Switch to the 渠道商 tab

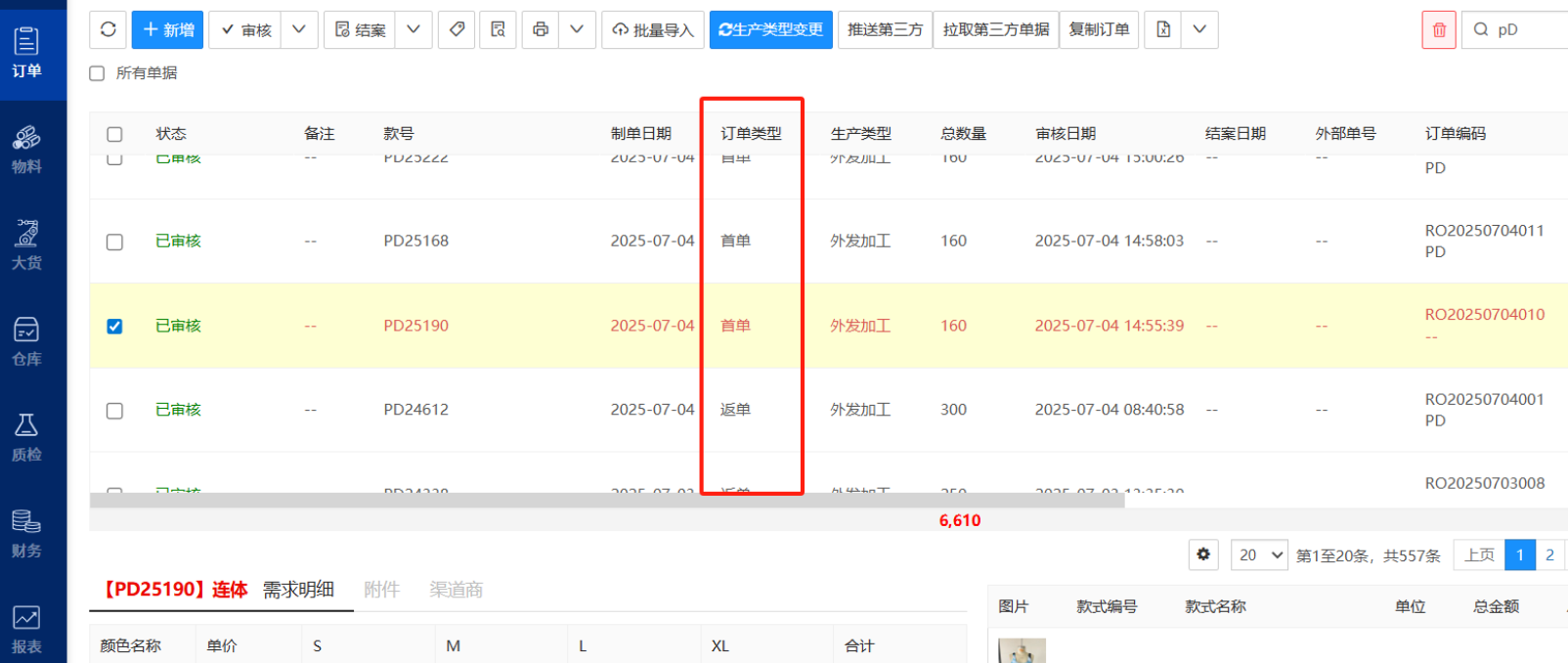(x=456, y=590)
